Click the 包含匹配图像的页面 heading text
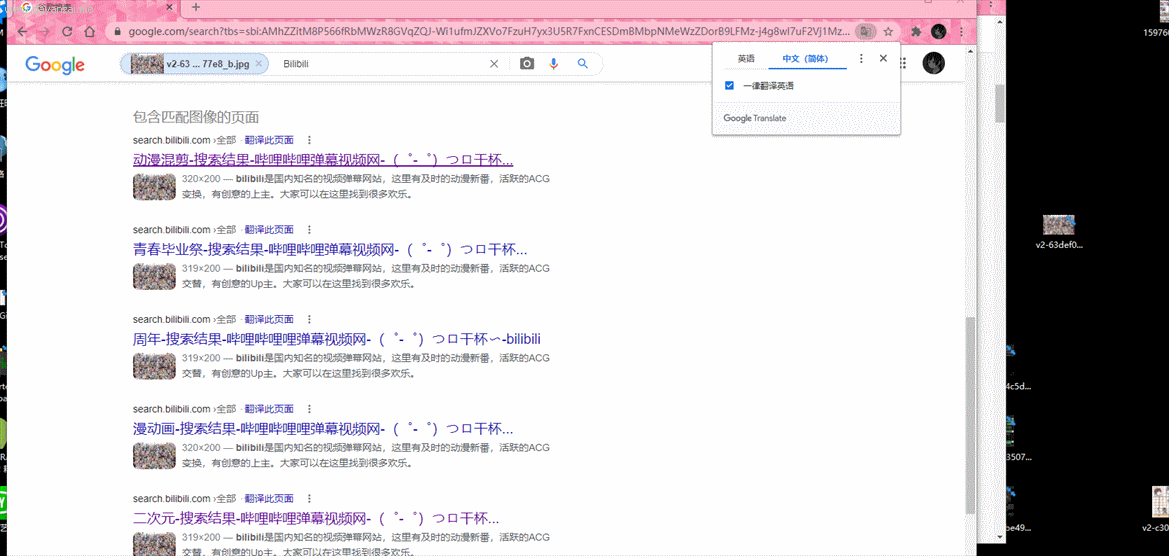Screen dimensions: 1169x556 pyautogui.click(x=196, y=117)
